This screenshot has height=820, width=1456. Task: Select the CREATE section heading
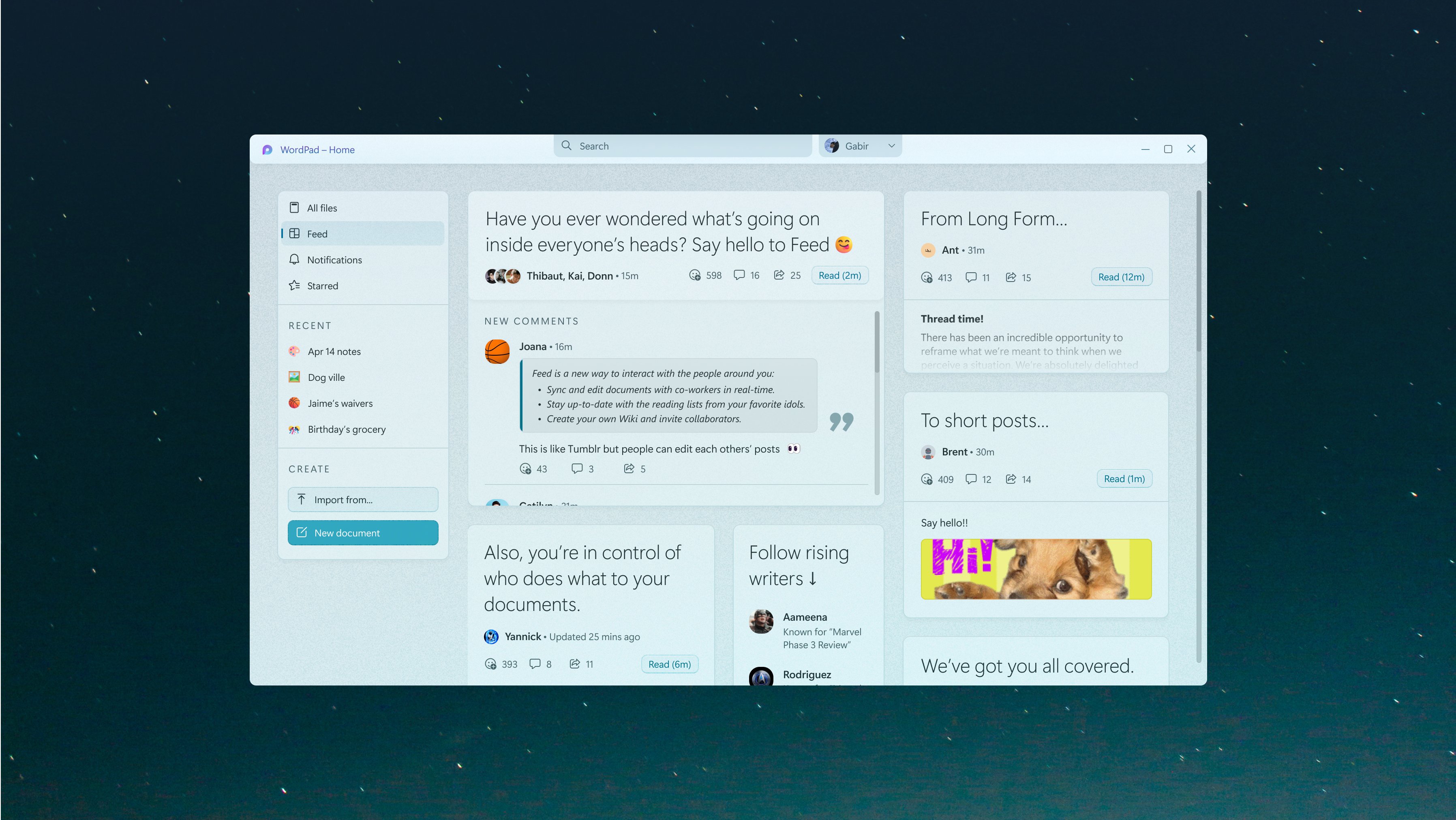(309, 469)
